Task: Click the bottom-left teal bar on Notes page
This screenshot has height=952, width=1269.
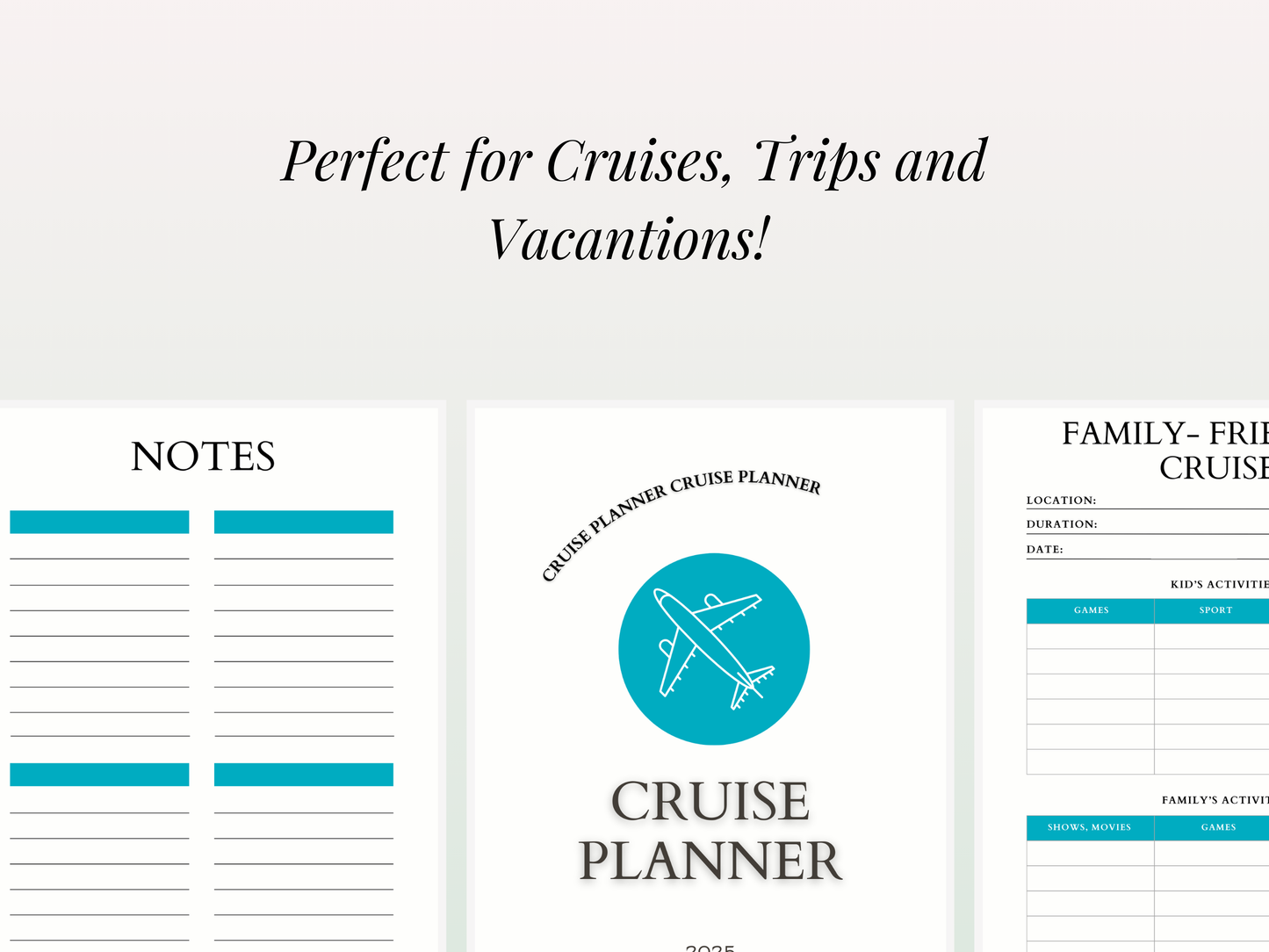Action: pos(99,775)
